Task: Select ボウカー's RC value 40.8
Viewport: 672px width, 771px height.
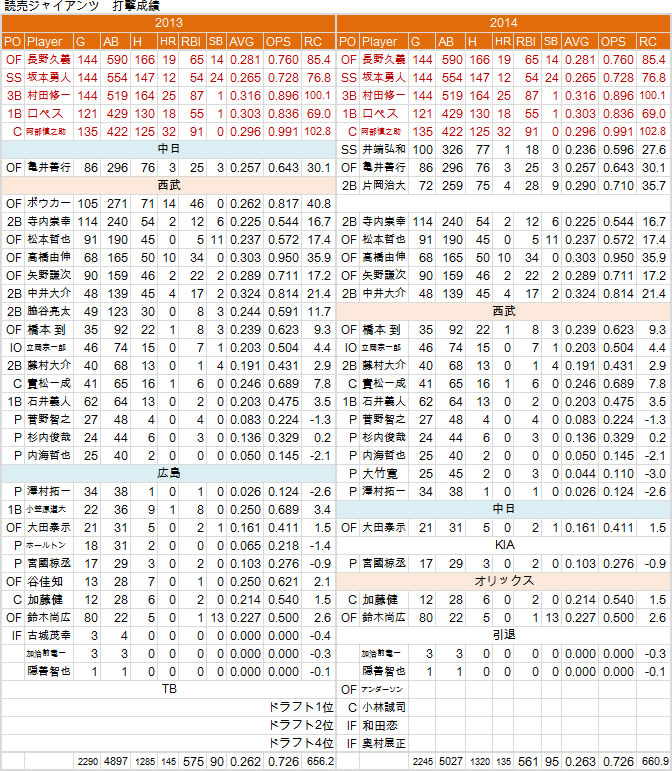Action: point(319,204)
